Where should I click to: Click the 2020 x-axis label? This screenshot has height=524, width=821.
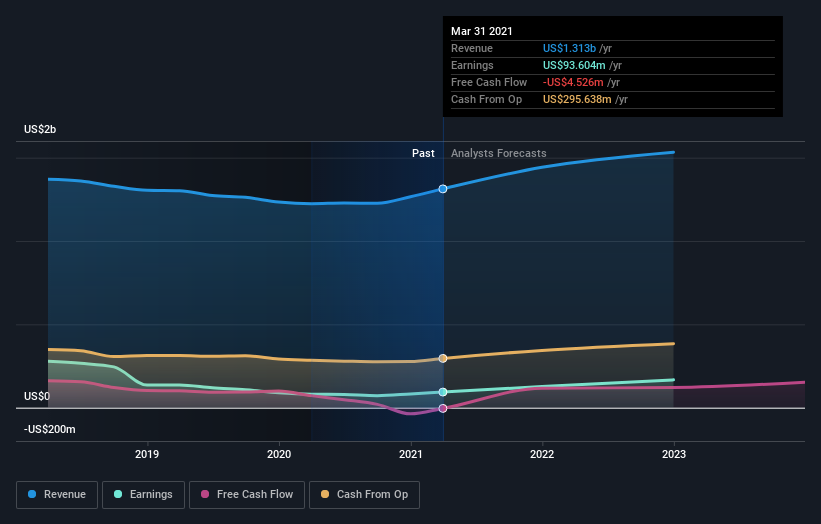279,454
